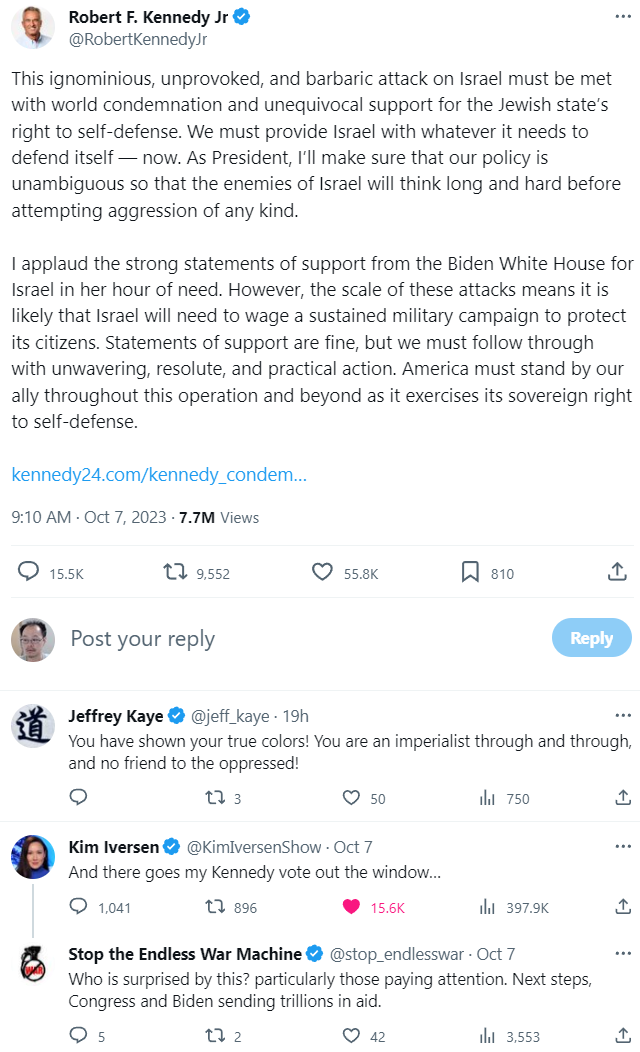640x1052 pixels.
Task: Open more options on Kim Iversen's reply
Action: coord(623,847)
